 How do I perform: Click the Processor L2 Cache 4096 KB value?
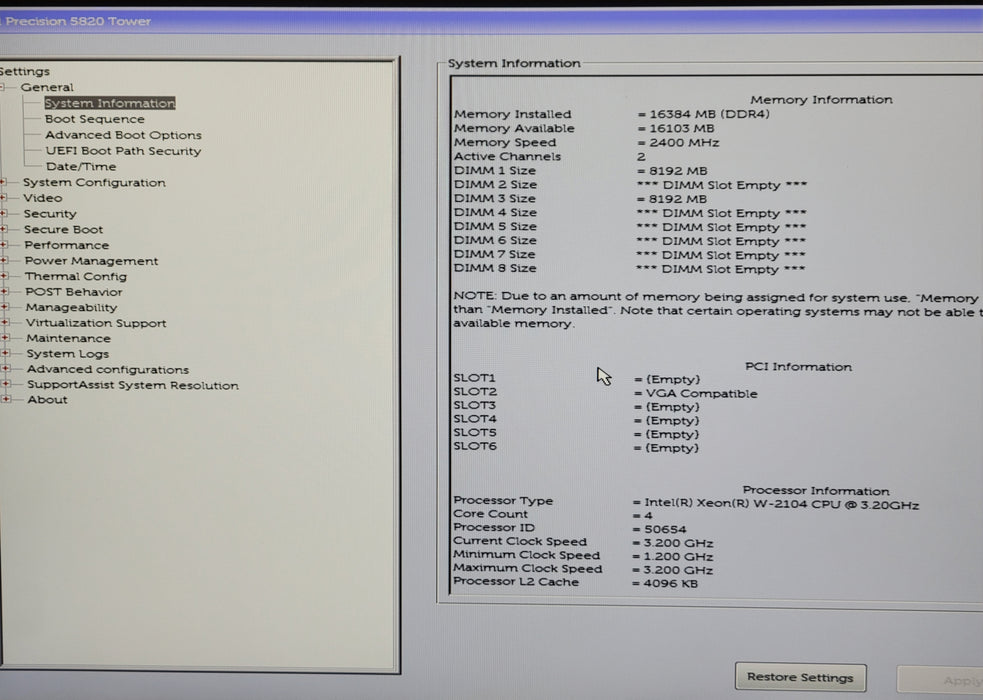[665, 583]
